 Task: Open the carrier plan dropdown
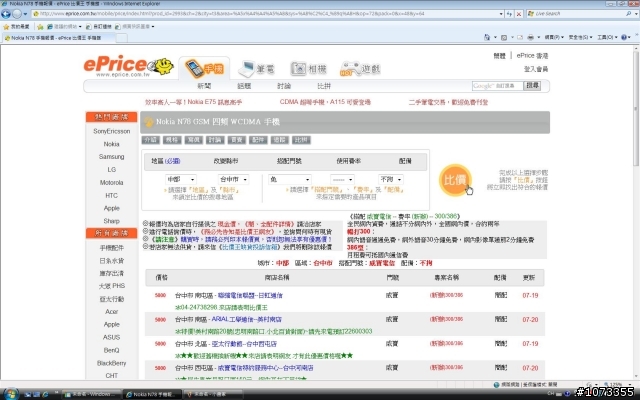(289, 179)
